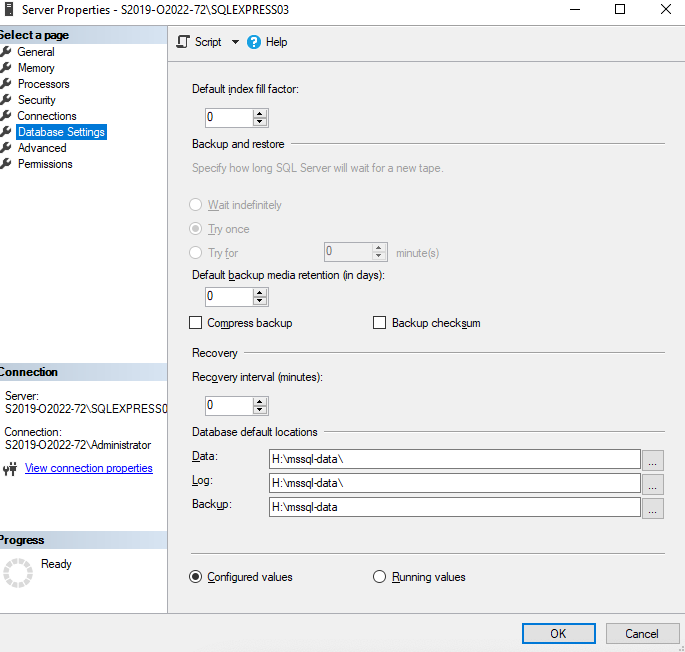Enable the Compress backup checkbox
This screenshot has height=652, width=685.
195,323
